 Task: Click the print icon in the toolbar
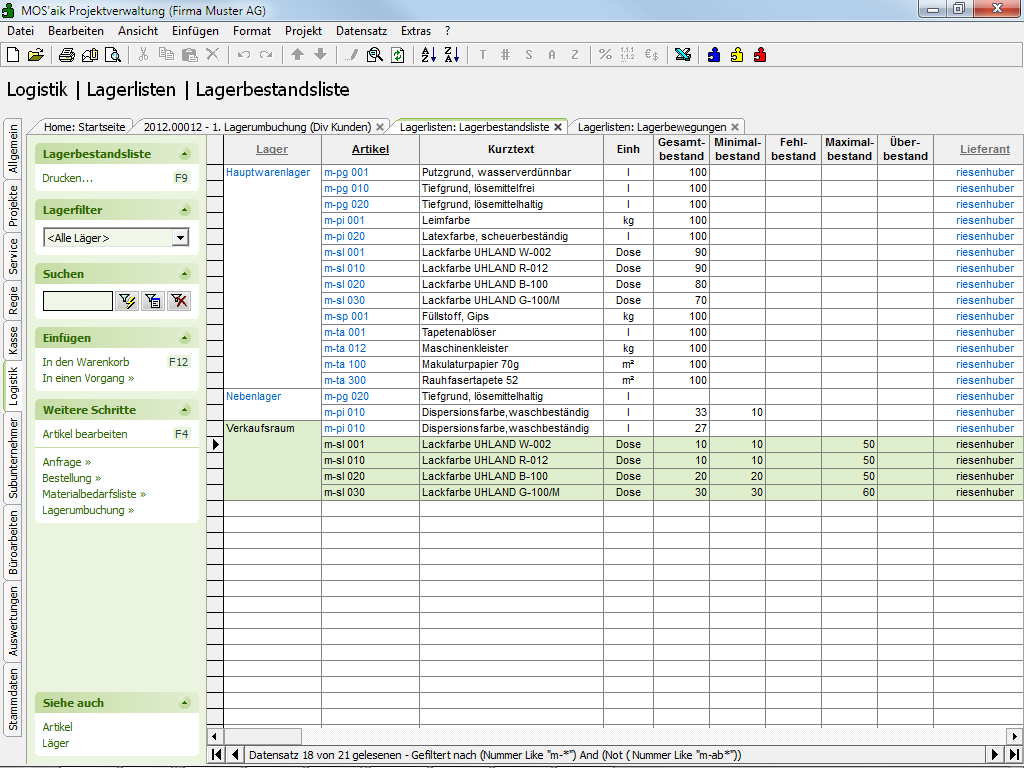pyautogui.click(x=66, y=55)
